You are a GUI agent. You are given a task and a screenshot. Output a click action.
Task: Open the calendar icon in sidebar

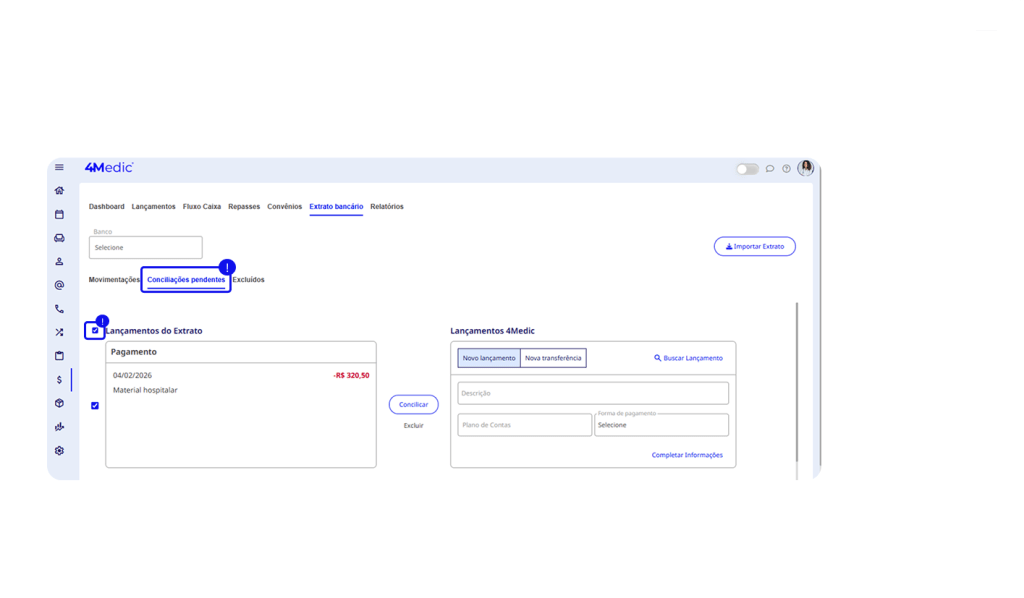(59, 214)
